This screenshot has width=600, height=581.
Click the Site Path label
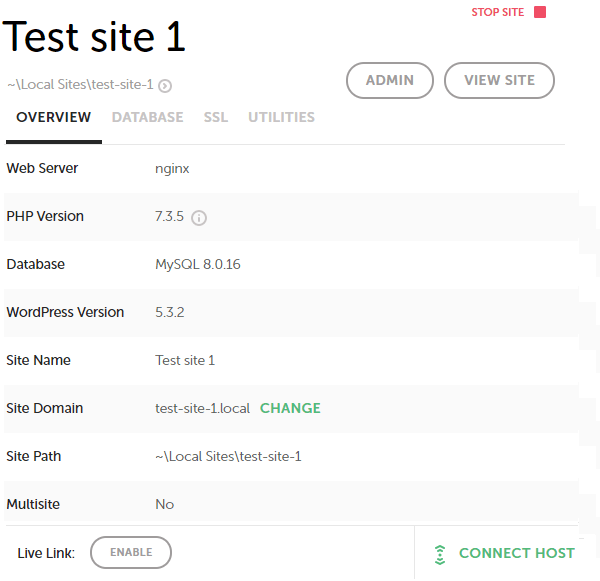pyautogui.click(x=34, y=456)
